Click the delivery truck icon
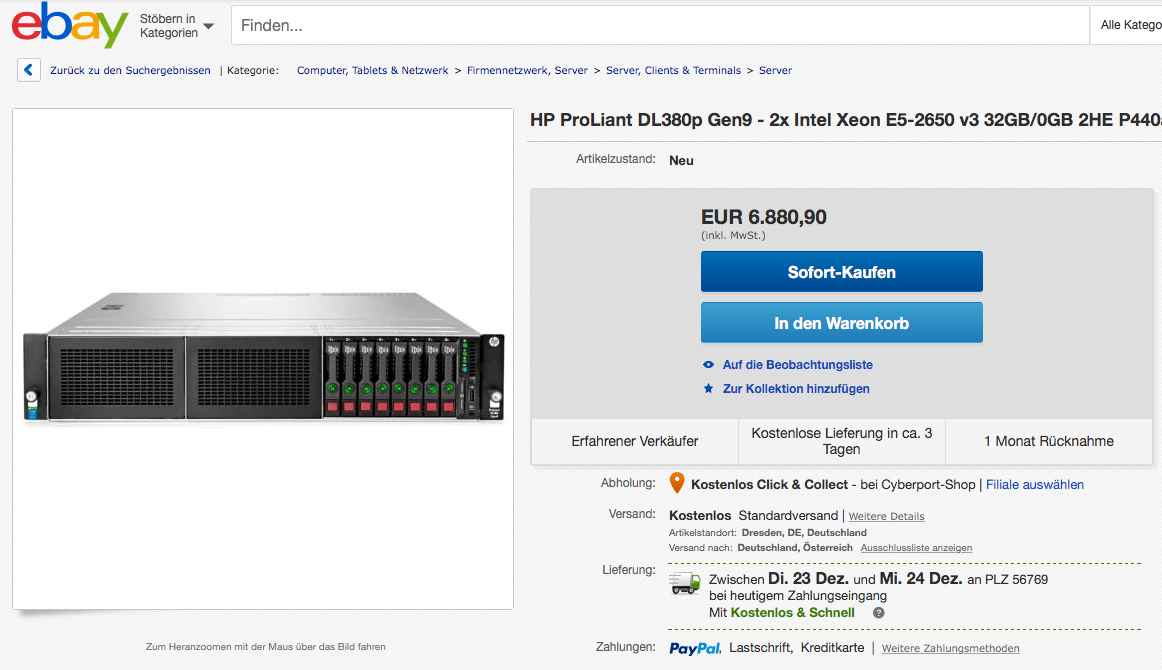The height and width of the screenshot is (670, 1162). (685, 583)
